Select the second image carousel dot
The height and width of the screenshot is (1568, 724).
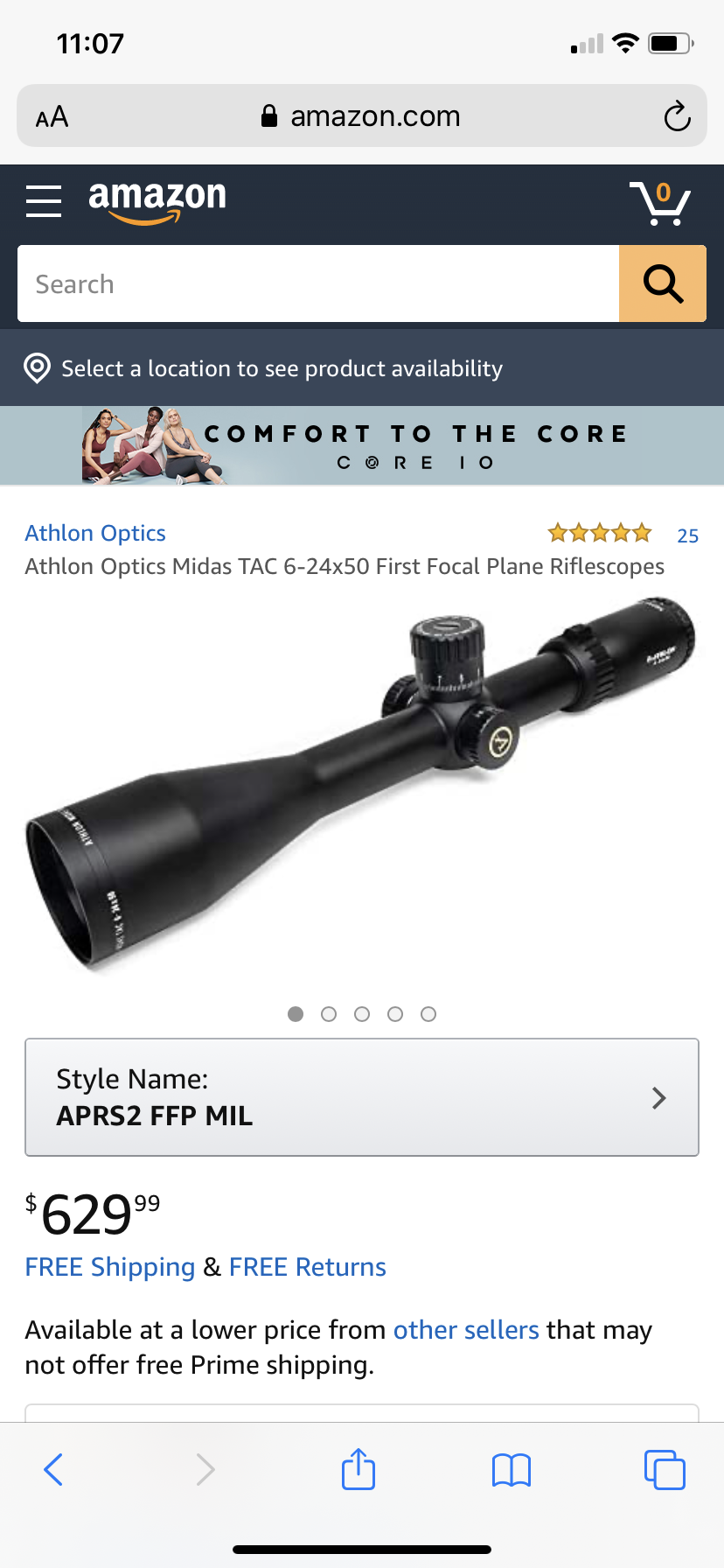coord(329,1014)
